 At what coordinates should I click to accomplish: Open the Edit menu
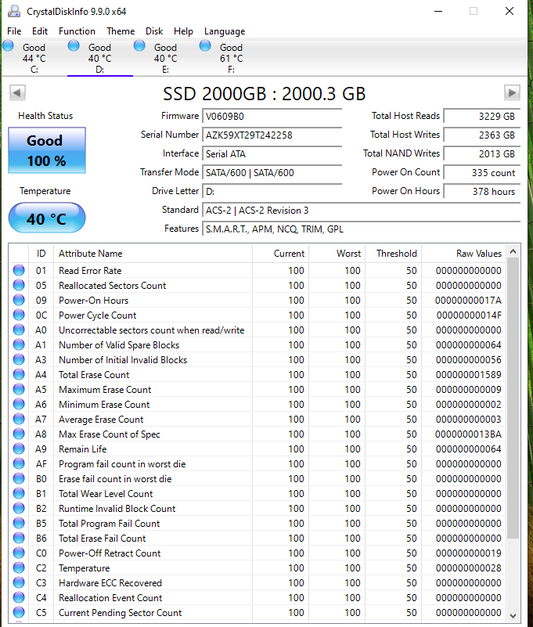click(x=40, y=31)
